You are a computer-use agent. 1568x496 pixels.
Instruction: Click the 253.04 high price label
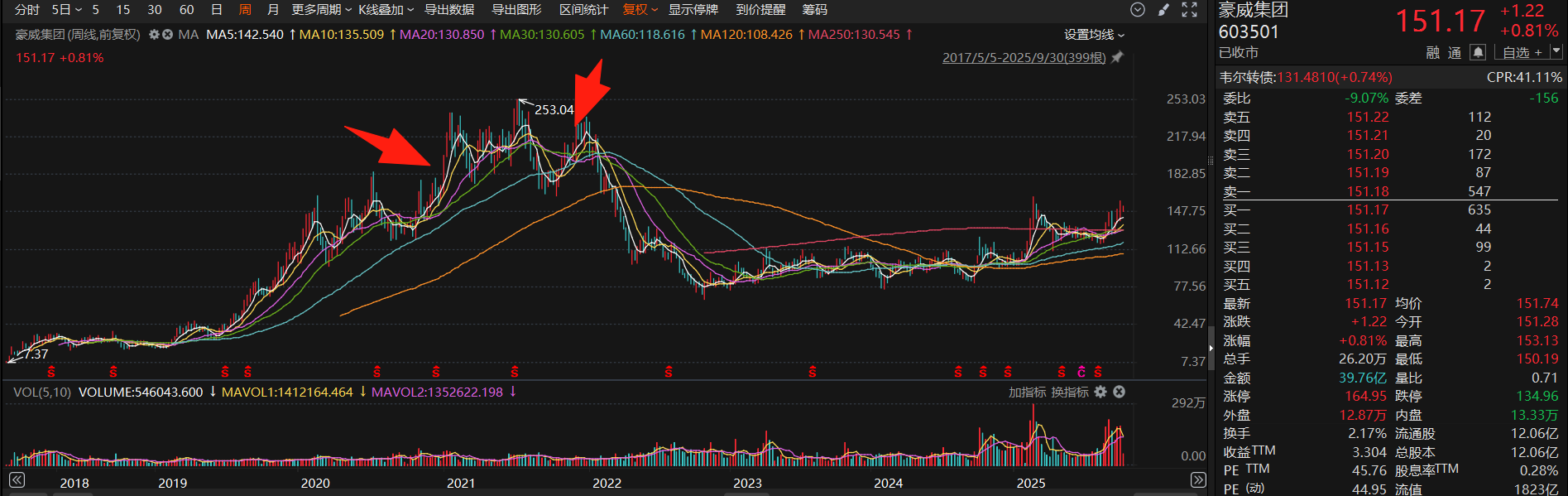554,109
